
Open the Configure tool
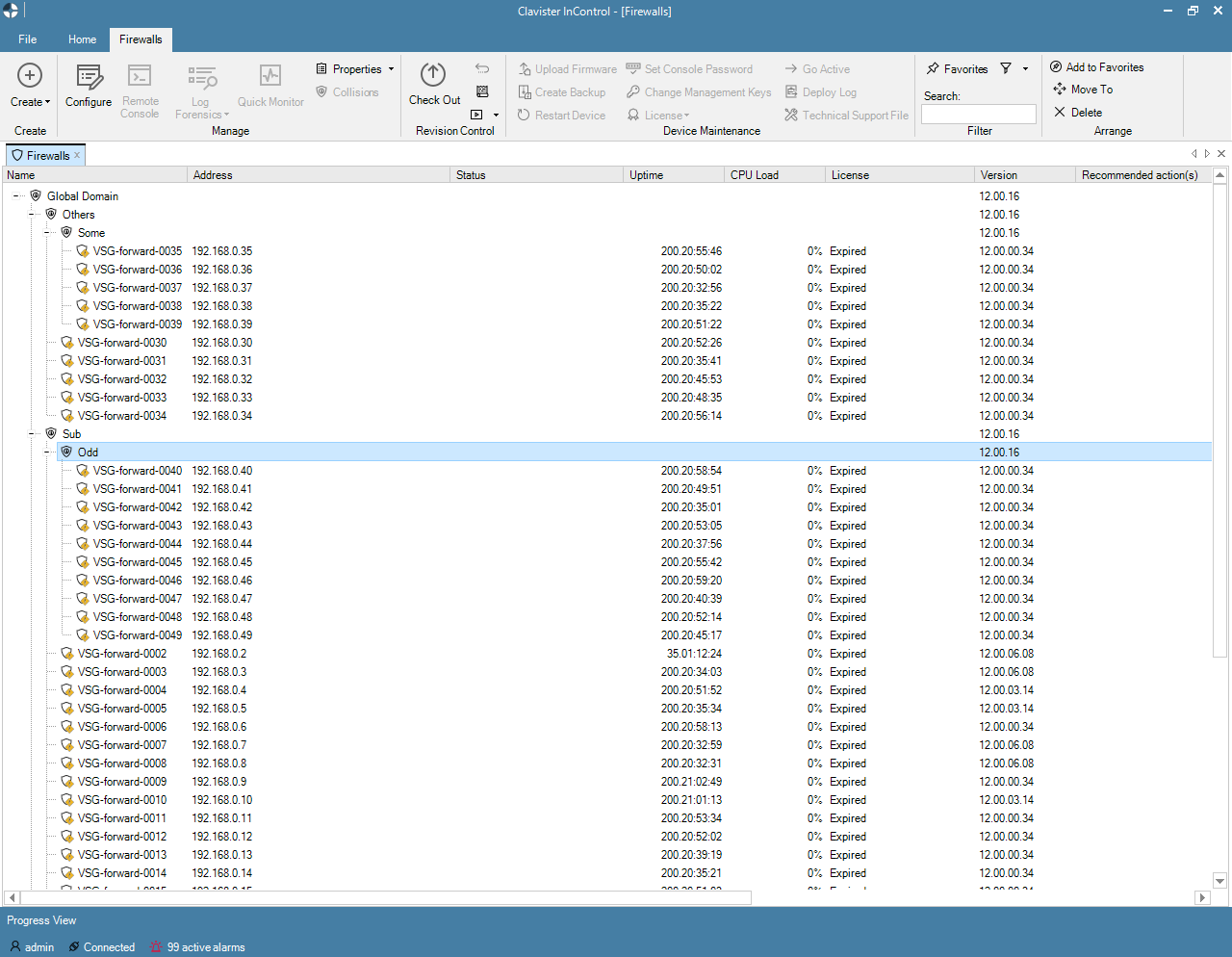[x=89, y=86]
